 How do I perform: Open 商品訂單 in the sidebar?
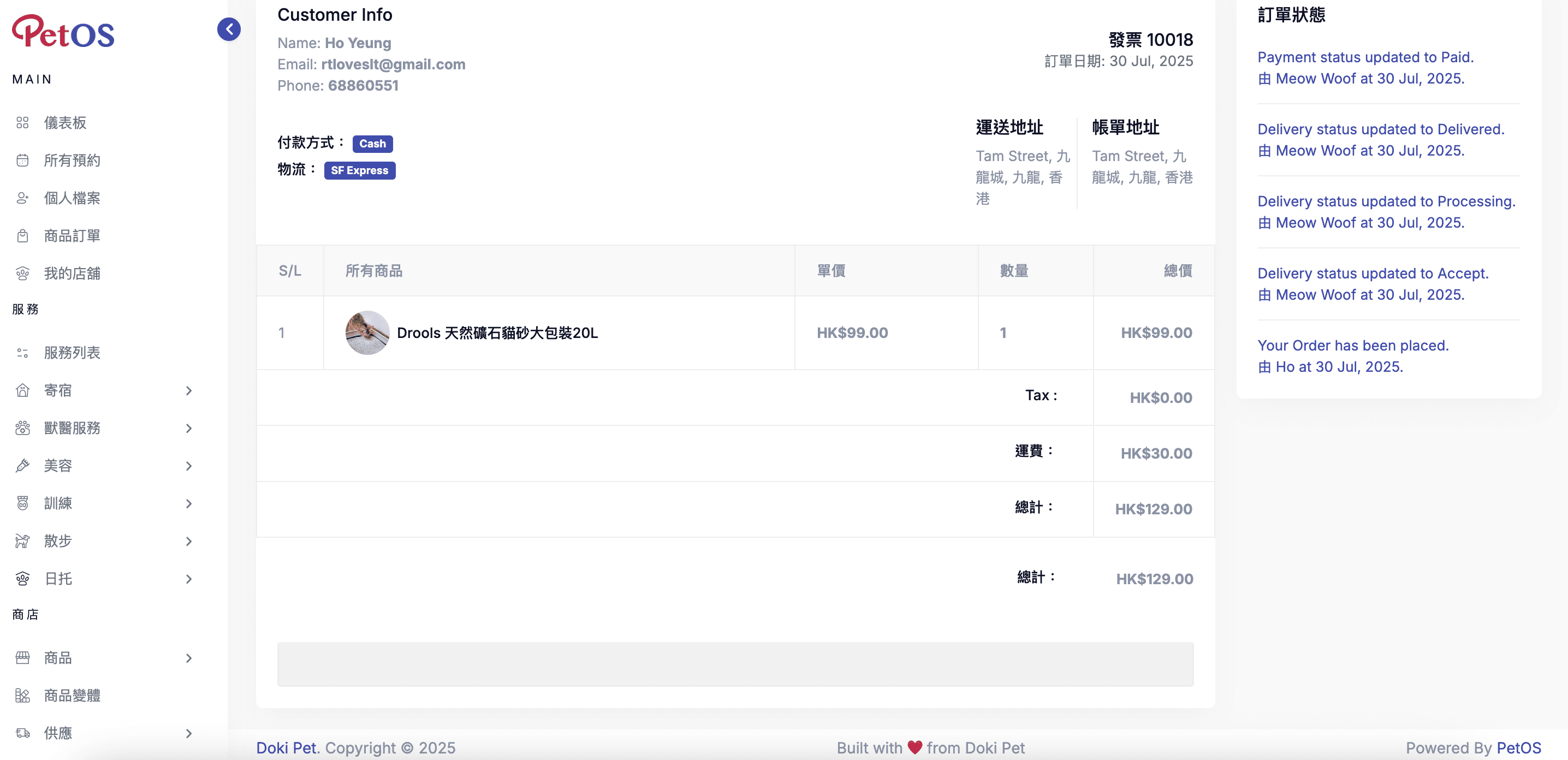[72, 236]
